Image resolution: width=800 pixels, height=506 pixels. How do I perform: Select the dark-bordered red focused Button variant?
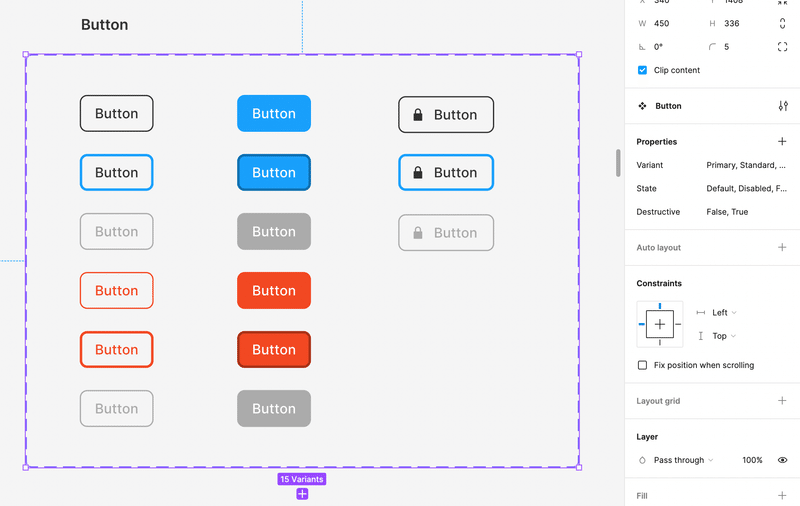[x=274, y=349]
